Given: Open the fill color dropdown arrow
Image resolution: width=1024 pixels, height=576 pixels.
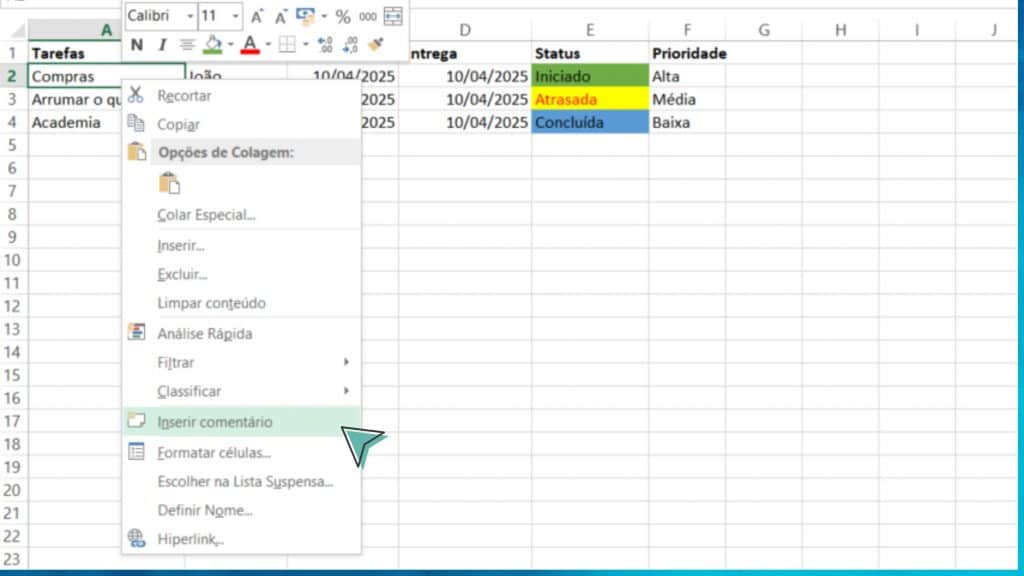Looking at the screenshot, I should [231, 44].
